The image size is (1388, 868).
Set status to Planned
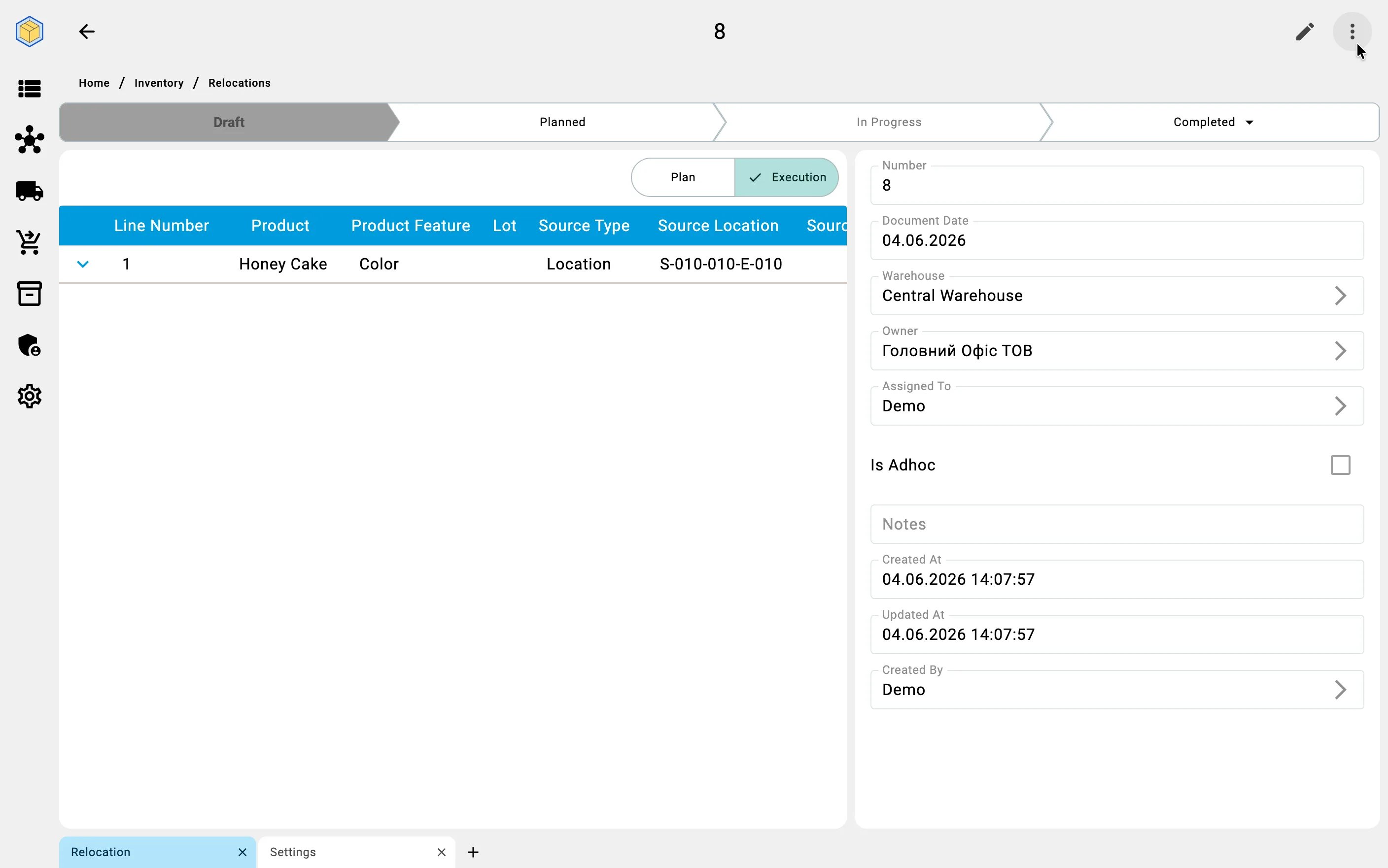[562, 122]
